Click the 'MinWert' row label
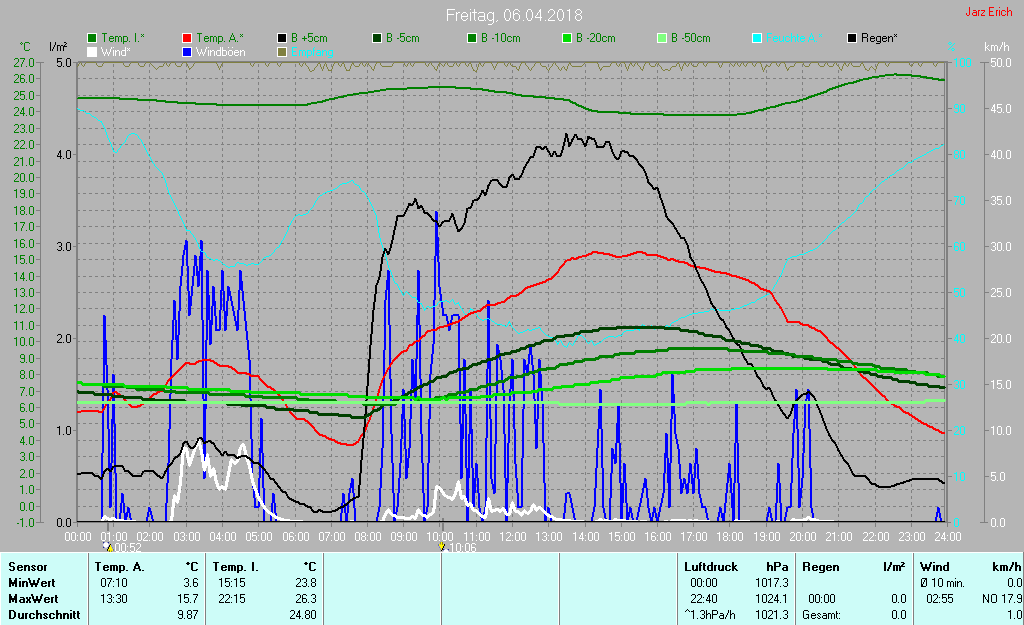Viewport: 1024px width, 625px height. point(32,583)
